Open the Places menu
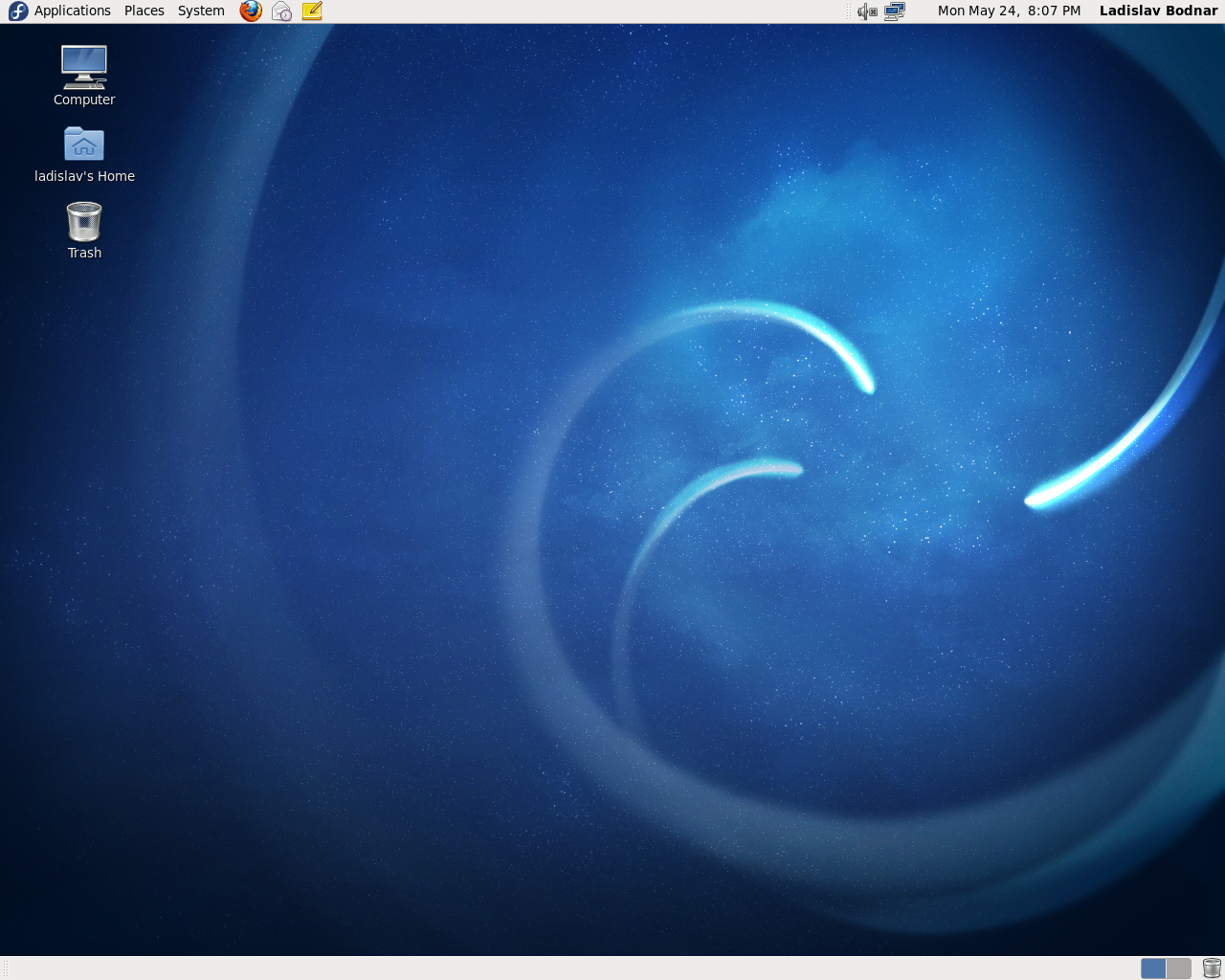The width and height of the screenshot is (1225, 980). (145, 11)
